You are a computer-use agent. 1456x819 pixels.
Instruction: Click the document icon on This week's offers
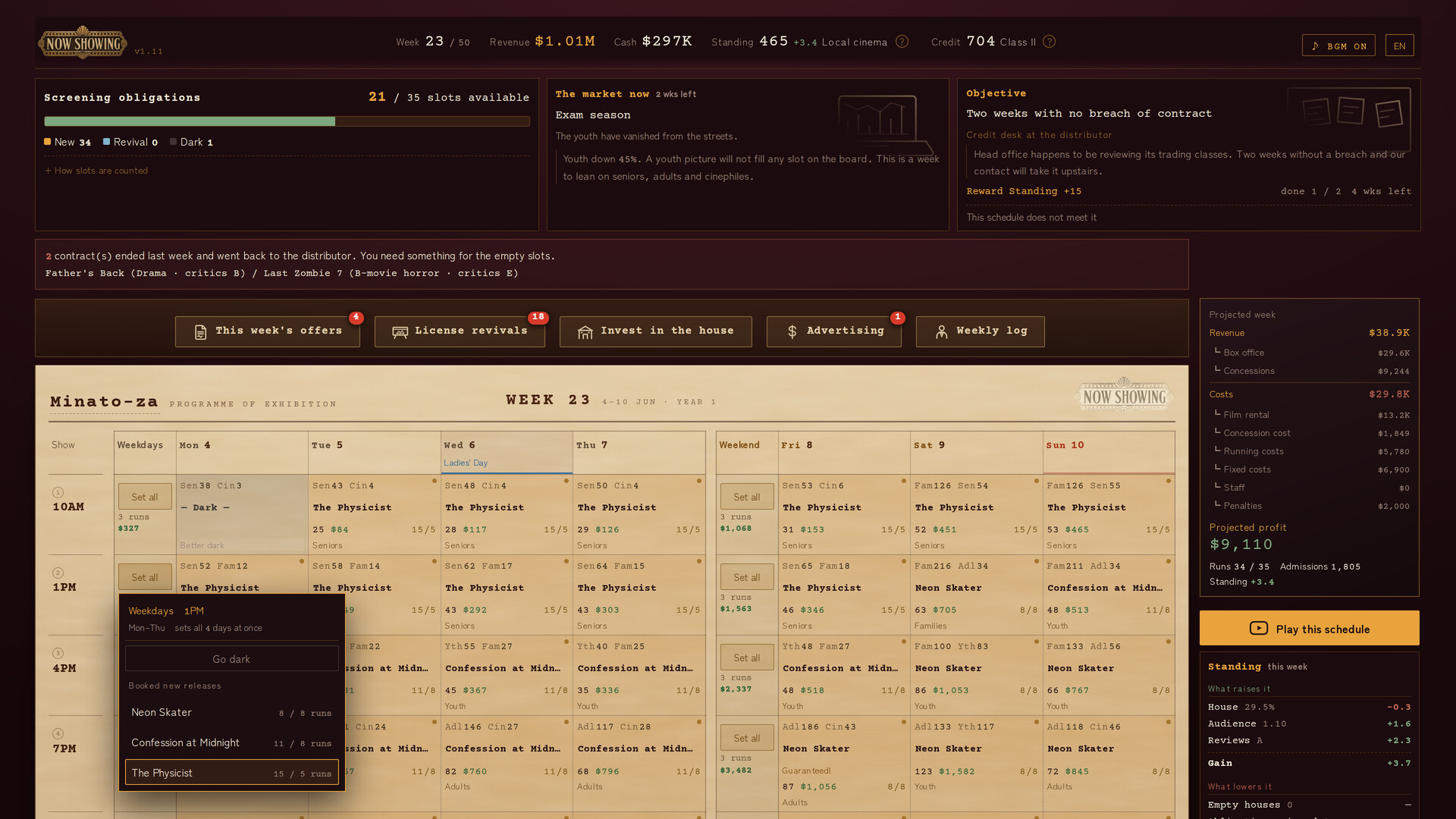(200, 332)
